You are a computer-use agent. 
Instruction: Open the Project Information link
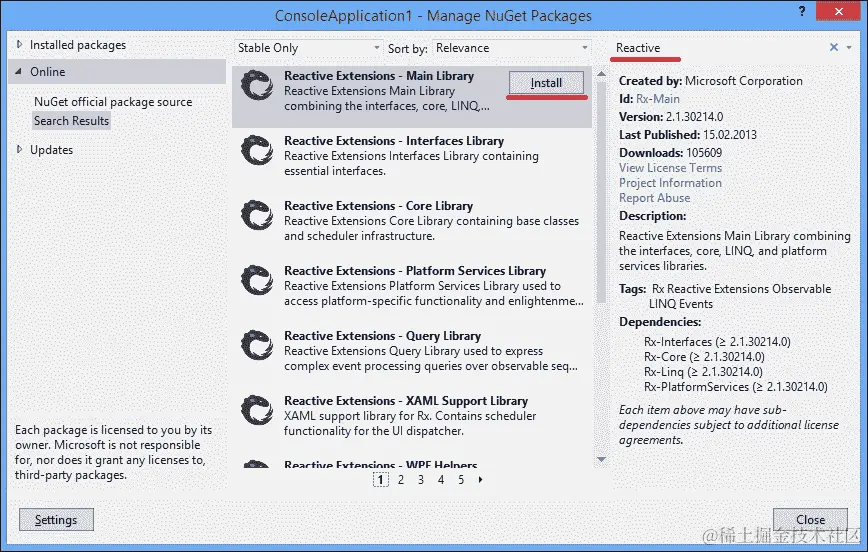click(670, 183)
